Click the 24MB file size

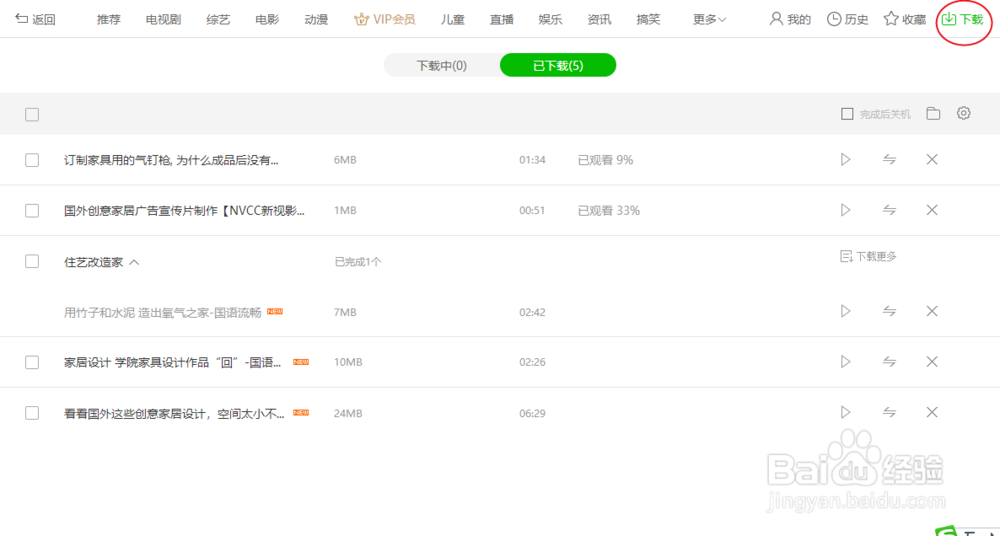coord(348,413)
